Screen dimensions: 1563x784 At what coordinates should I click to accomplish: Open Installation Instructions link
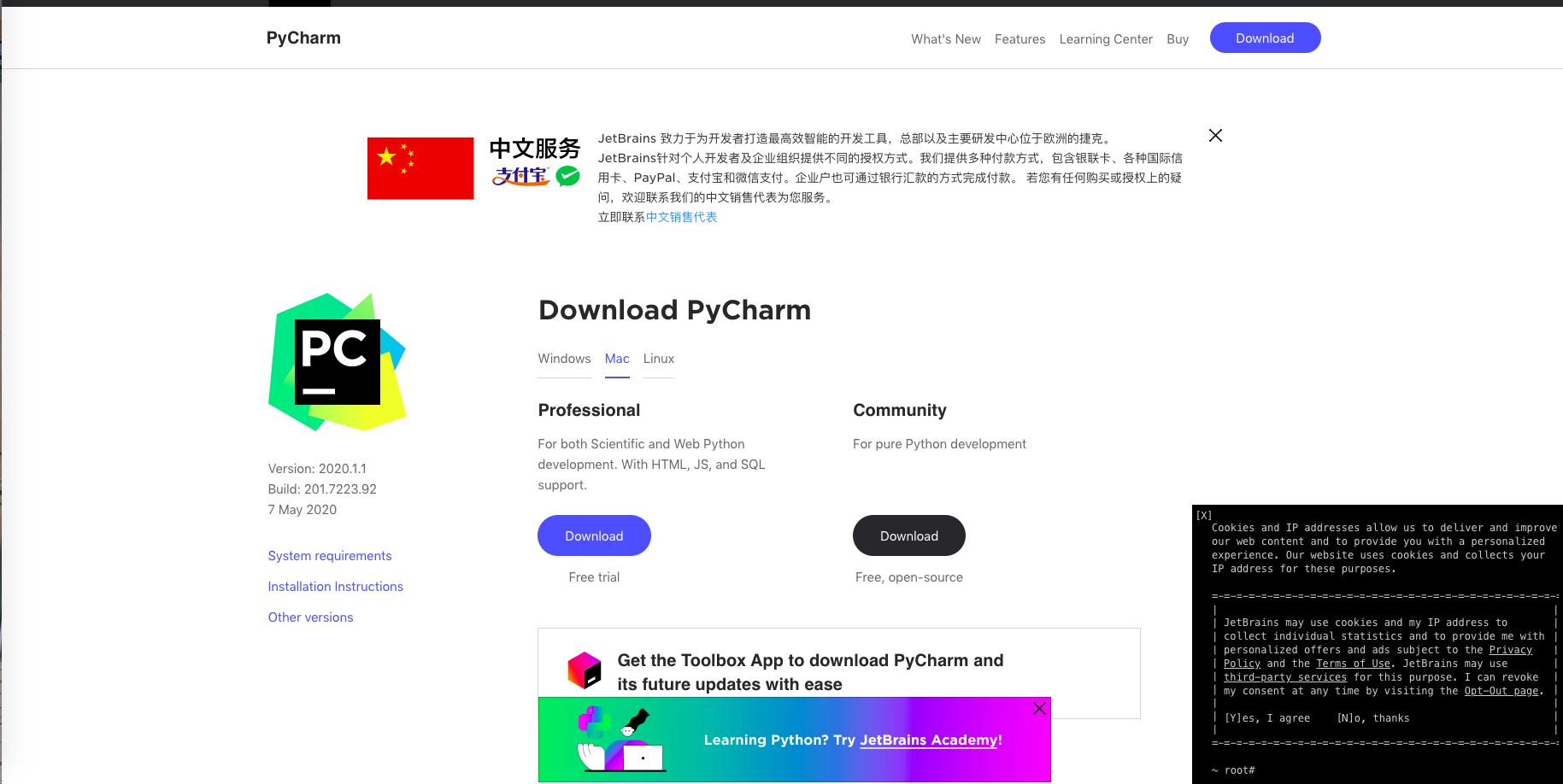coord(336,587)
